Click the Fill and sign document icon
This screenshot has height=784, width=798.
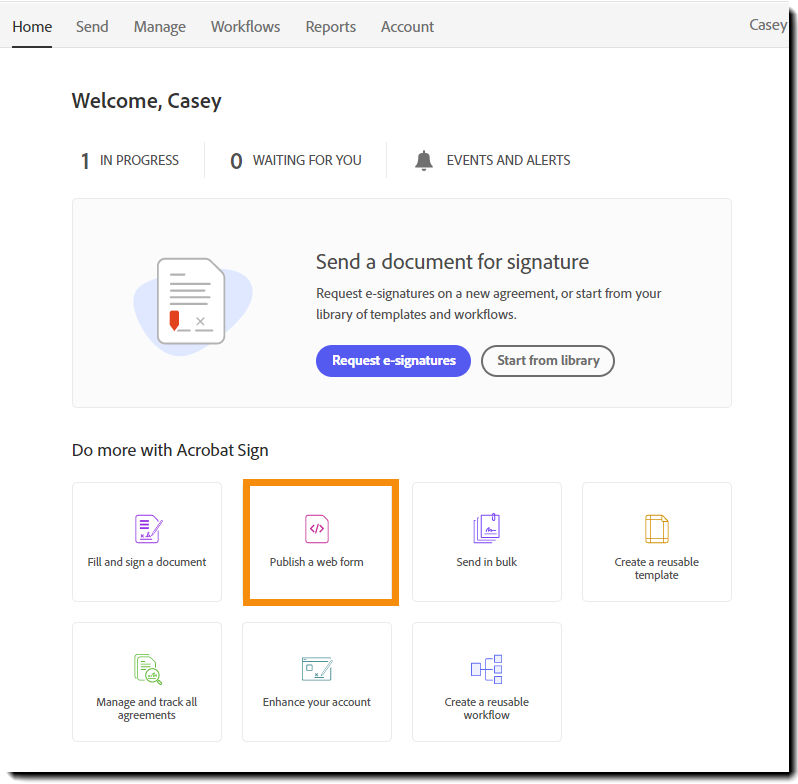pos(148,528)
